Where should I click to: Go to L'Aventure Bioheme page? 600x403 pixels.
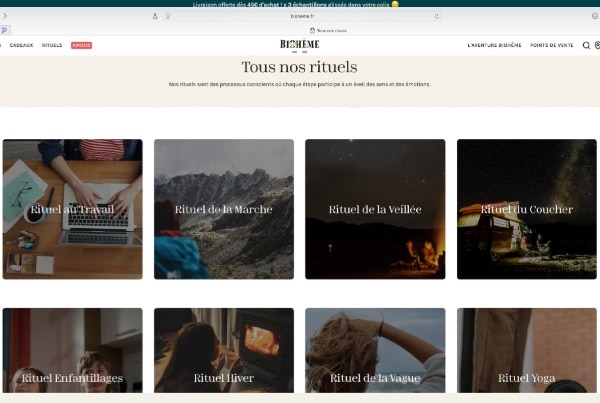(494, 45)
